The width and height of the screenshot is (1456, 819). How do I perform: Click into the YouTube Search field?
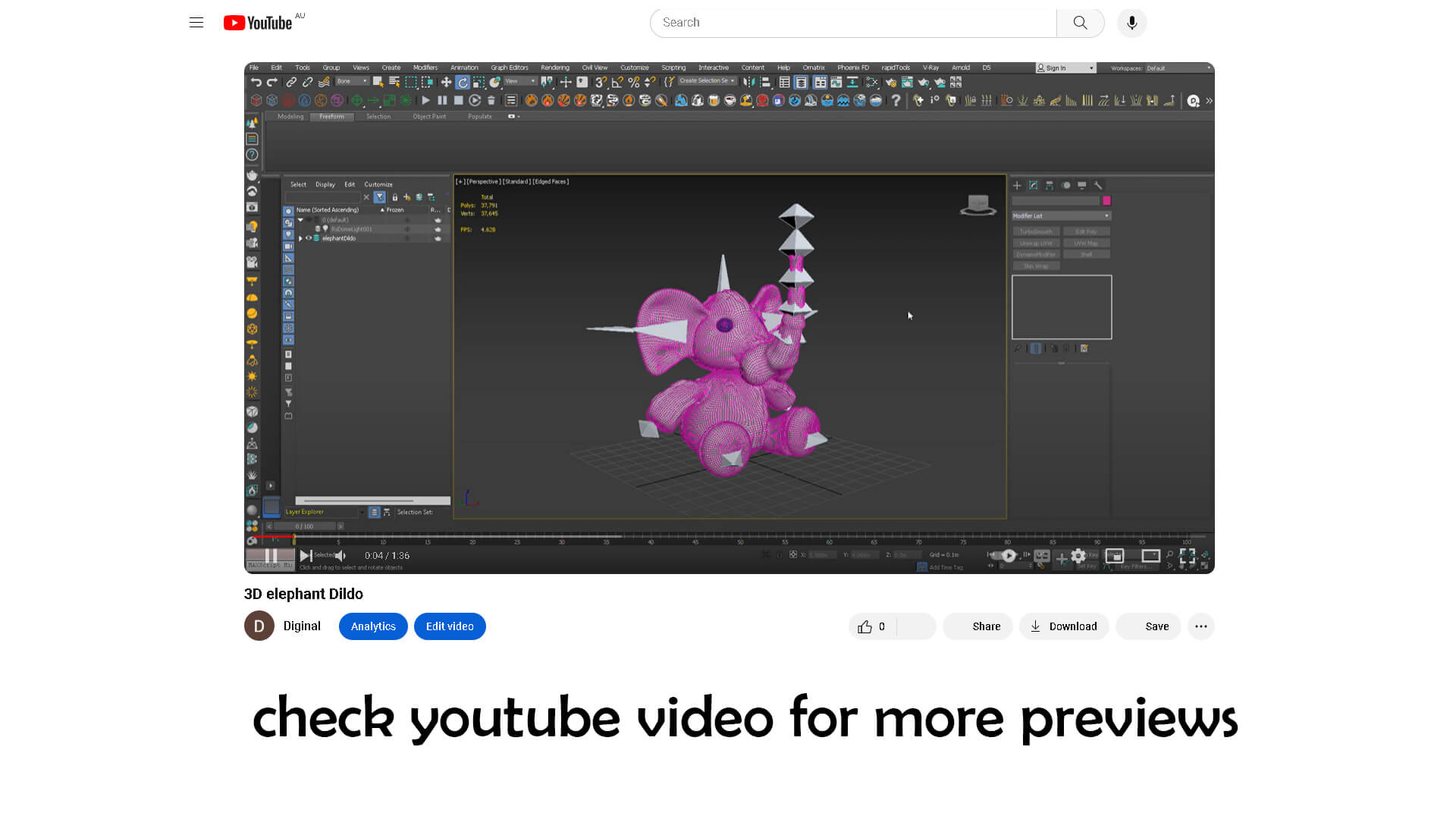coord(852,23)
